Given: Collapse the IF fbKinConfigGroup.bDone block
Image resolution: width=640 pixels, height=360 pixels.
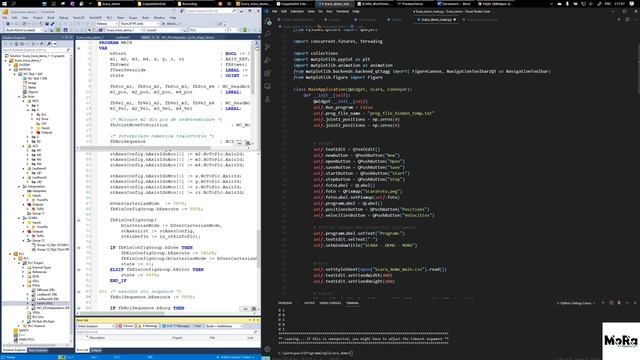Looking at the screenshot, I should point(79,248).
